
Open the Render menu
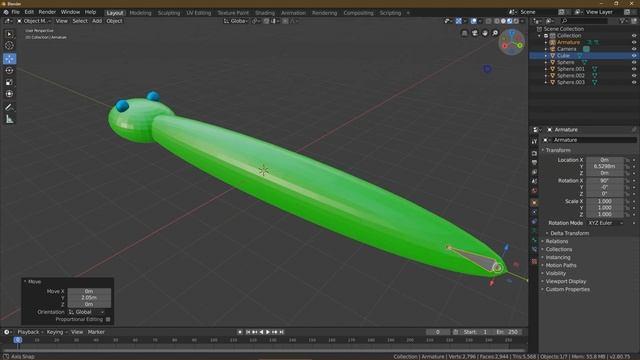pyautogui.click(x=47, y=12)
